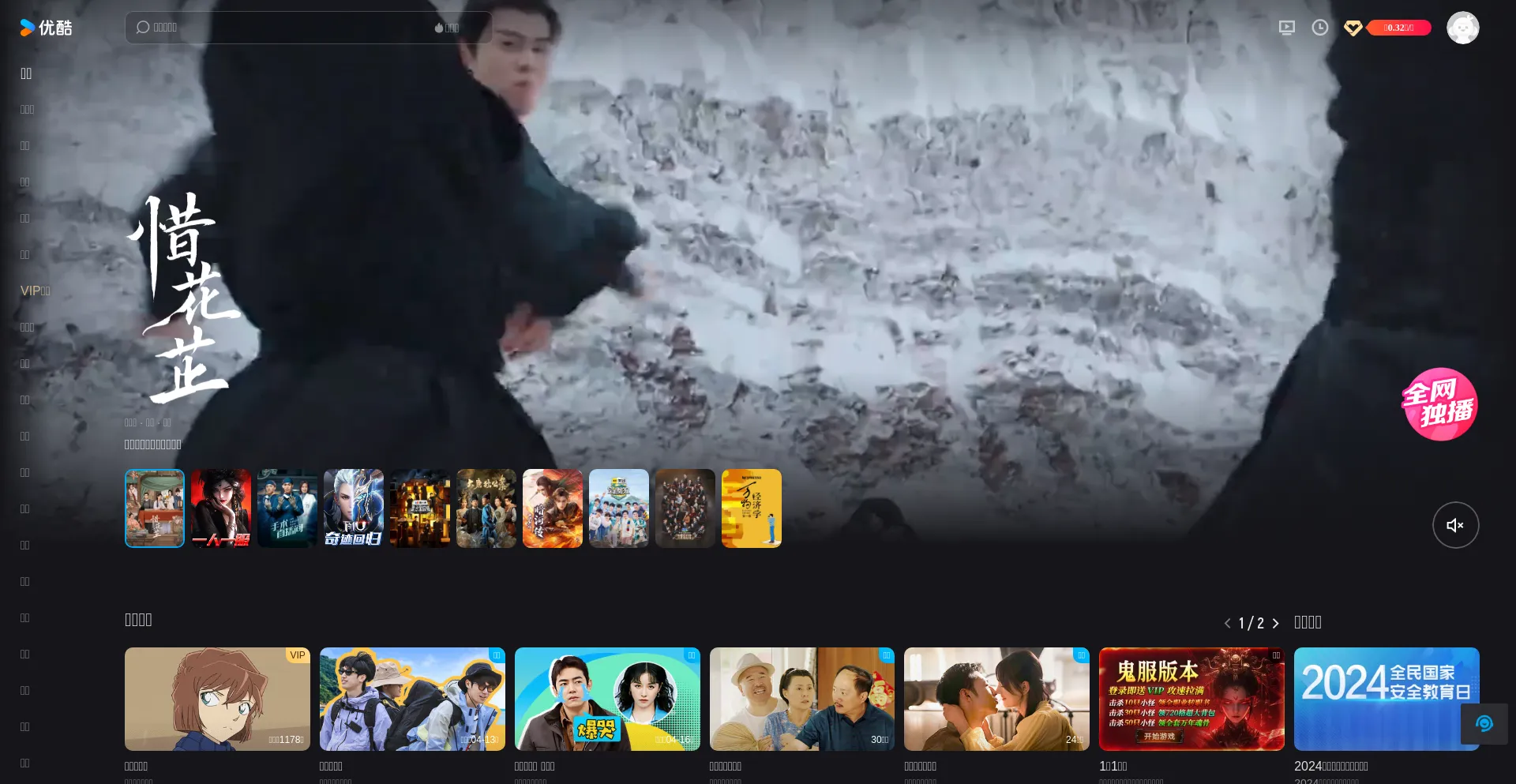Screen dimensions: 1516x784
Task: Select the MU 奇迹回归 carousel thumbnail
Action: pyautogui.click(x=354, y=508)
